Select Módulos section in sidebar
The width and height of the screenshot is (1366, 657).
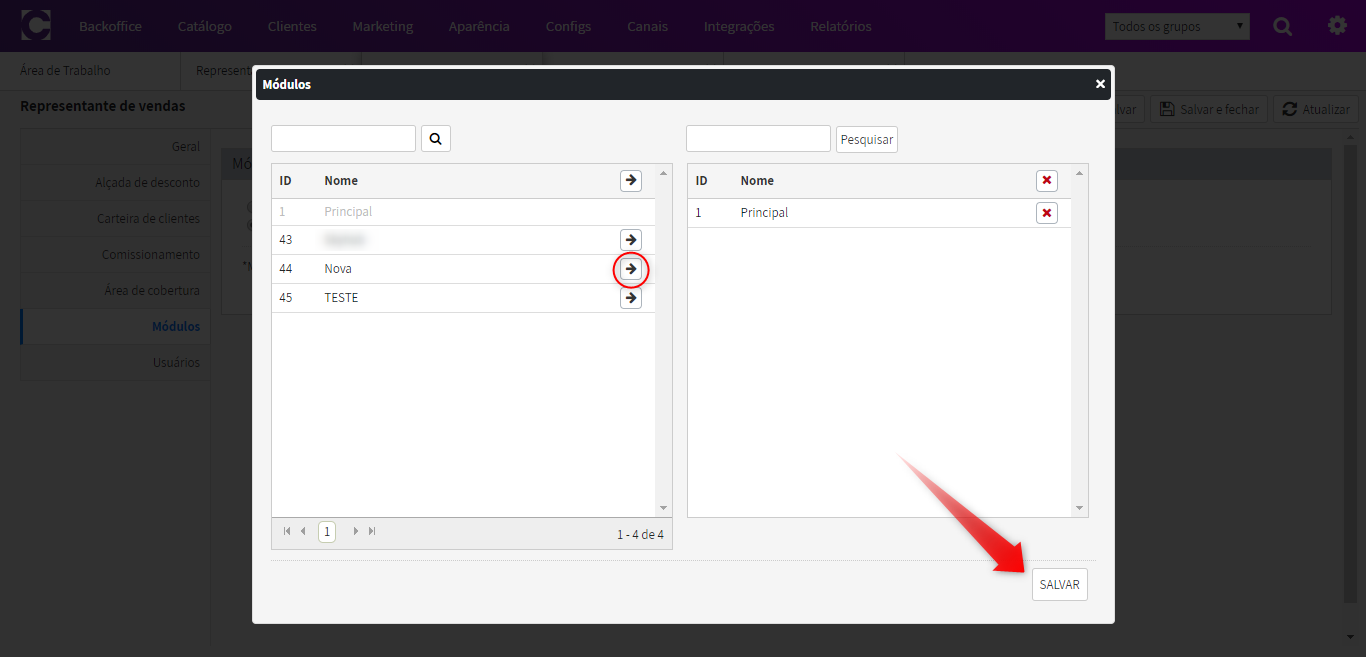[x=115, y=326]
